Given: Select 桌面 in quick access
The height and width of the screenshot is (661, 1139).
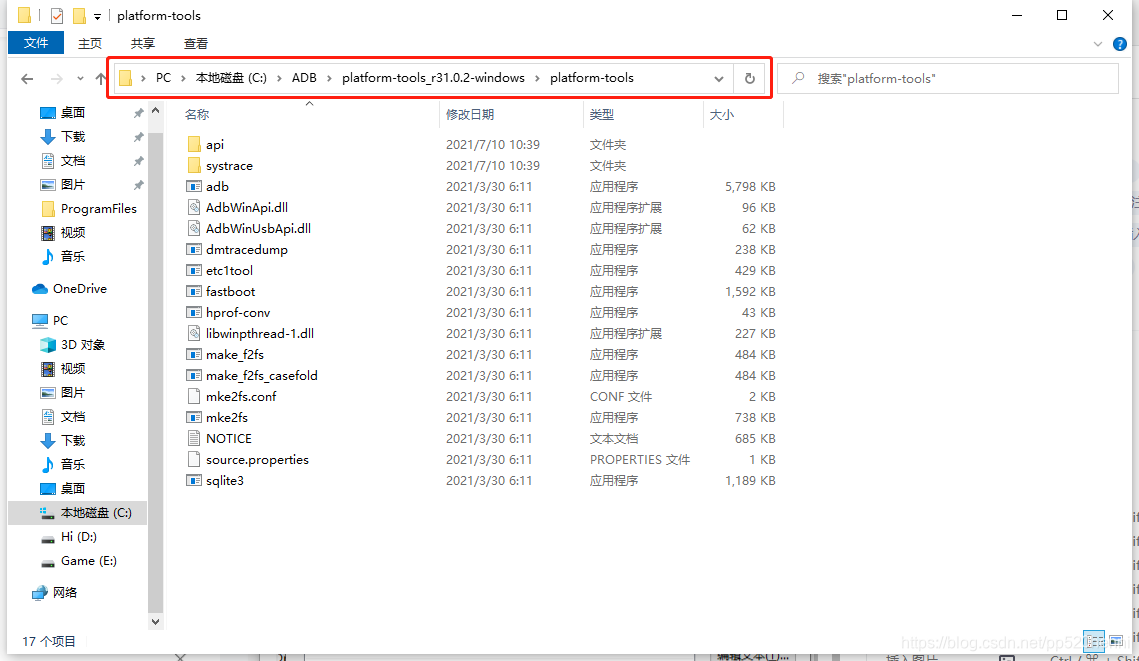Looking at the screenshot, I should [x=73, y=113].
